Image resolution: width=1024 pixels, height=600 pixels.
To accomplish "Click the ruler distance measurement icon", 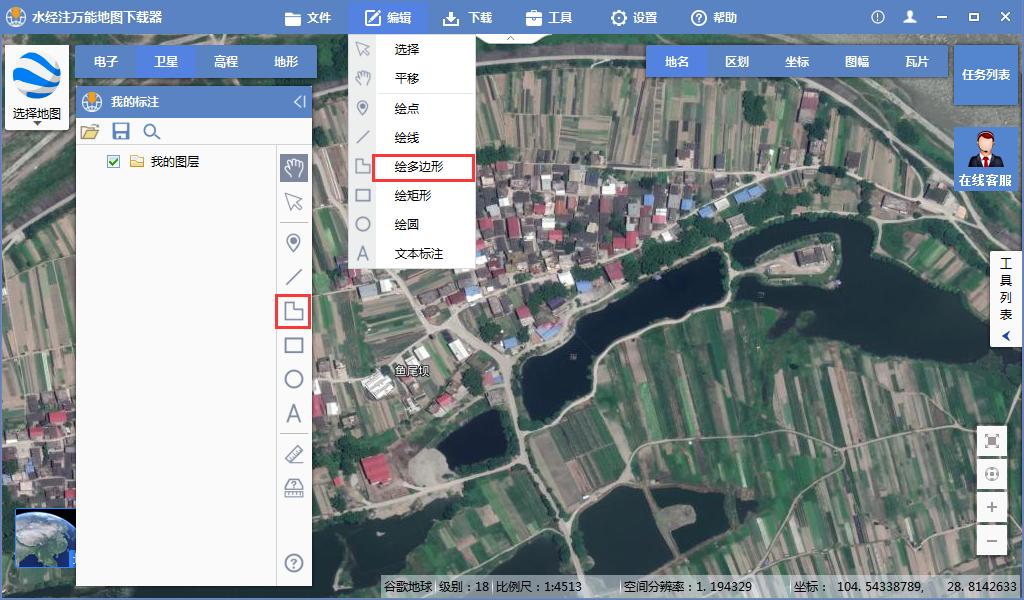I will (293, 455).
